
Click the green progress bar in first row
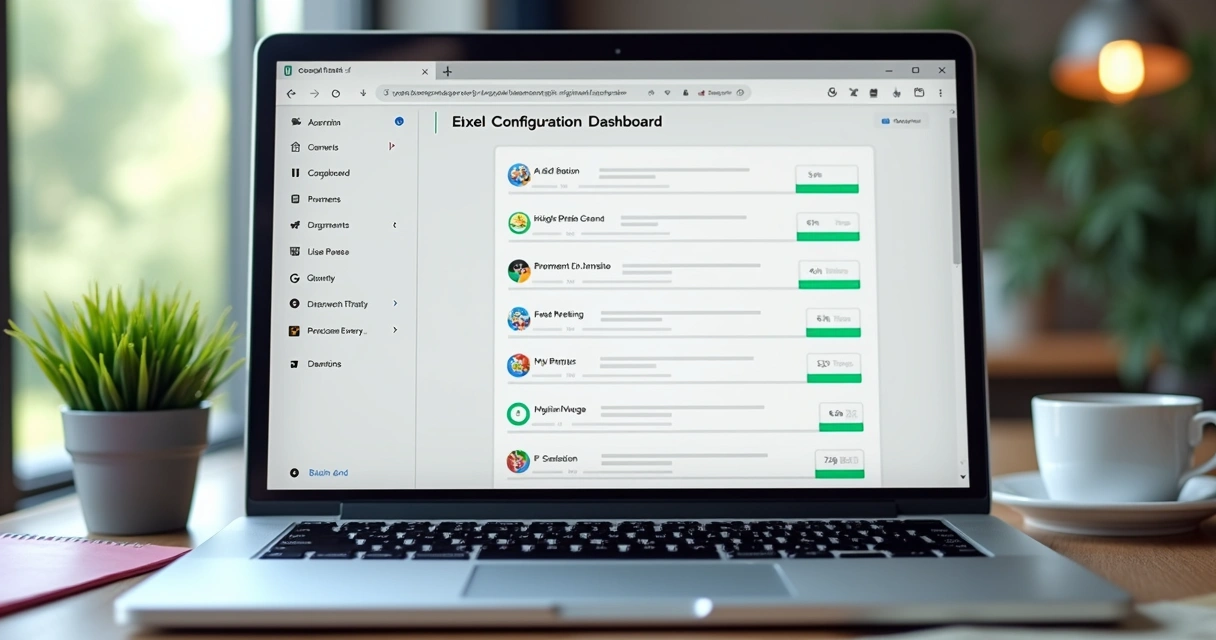pos(826,188)
